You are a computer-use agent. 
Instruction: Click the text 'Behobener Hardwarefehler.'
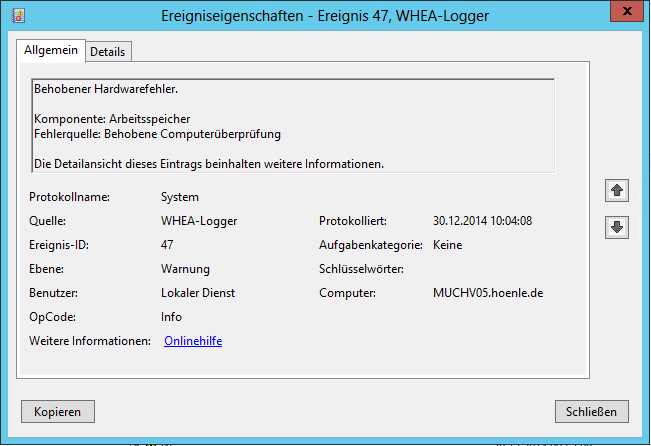106,89
